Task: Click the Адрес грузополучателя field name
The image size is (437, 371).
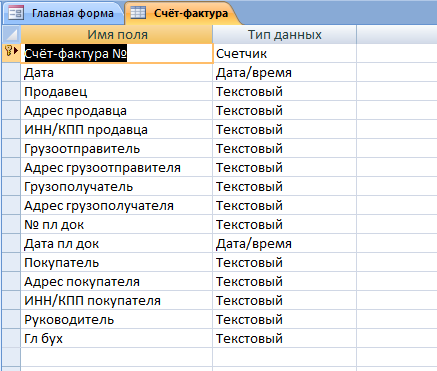Action: pyautogui.click(x=117, y=205)
